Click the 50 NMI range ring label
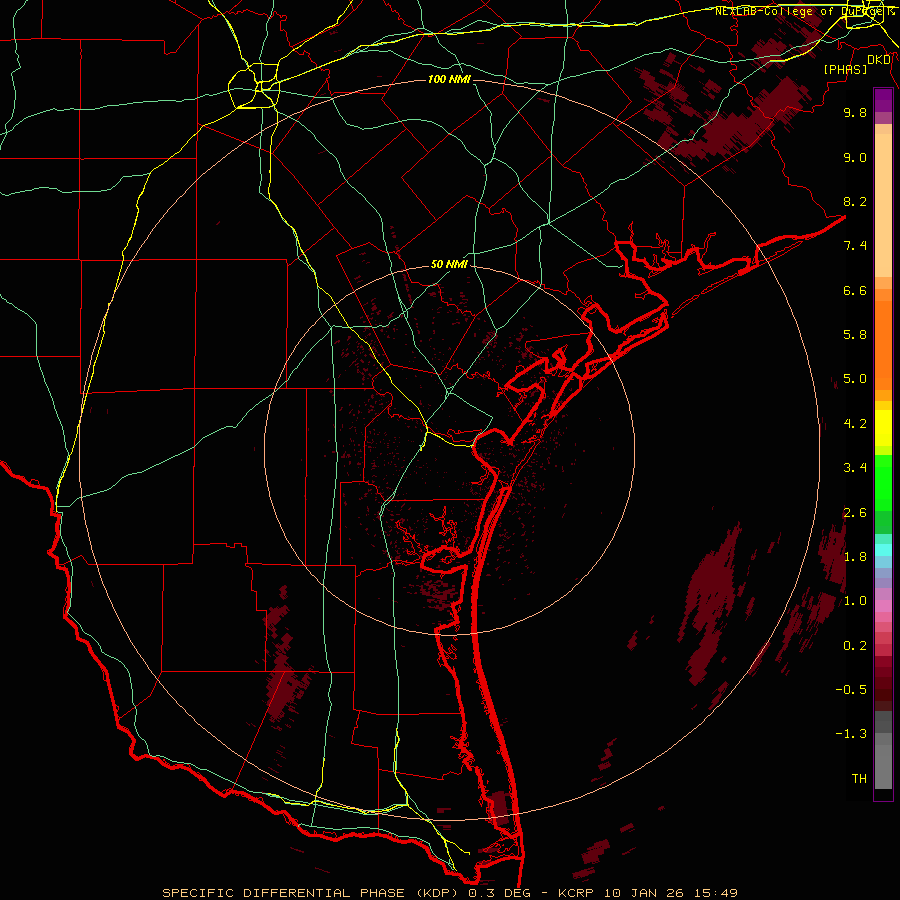900x900 pixels. 449,265
